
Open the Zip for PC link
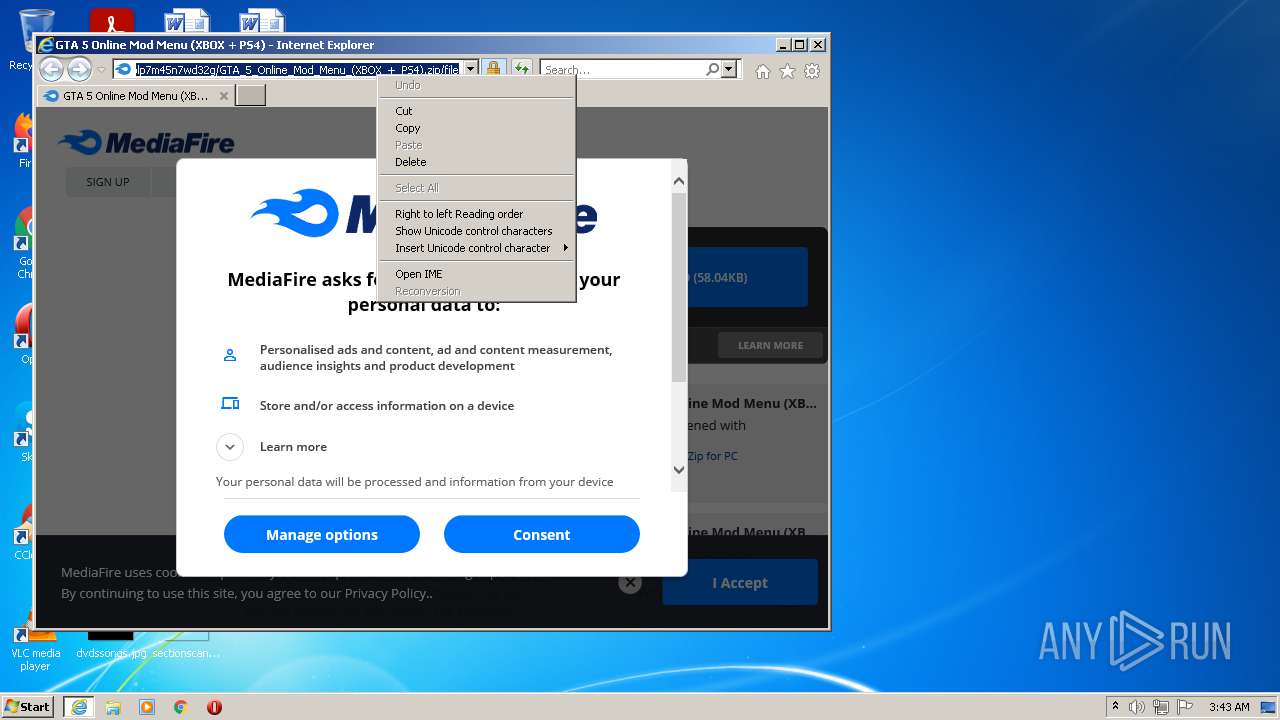(712, 456)
